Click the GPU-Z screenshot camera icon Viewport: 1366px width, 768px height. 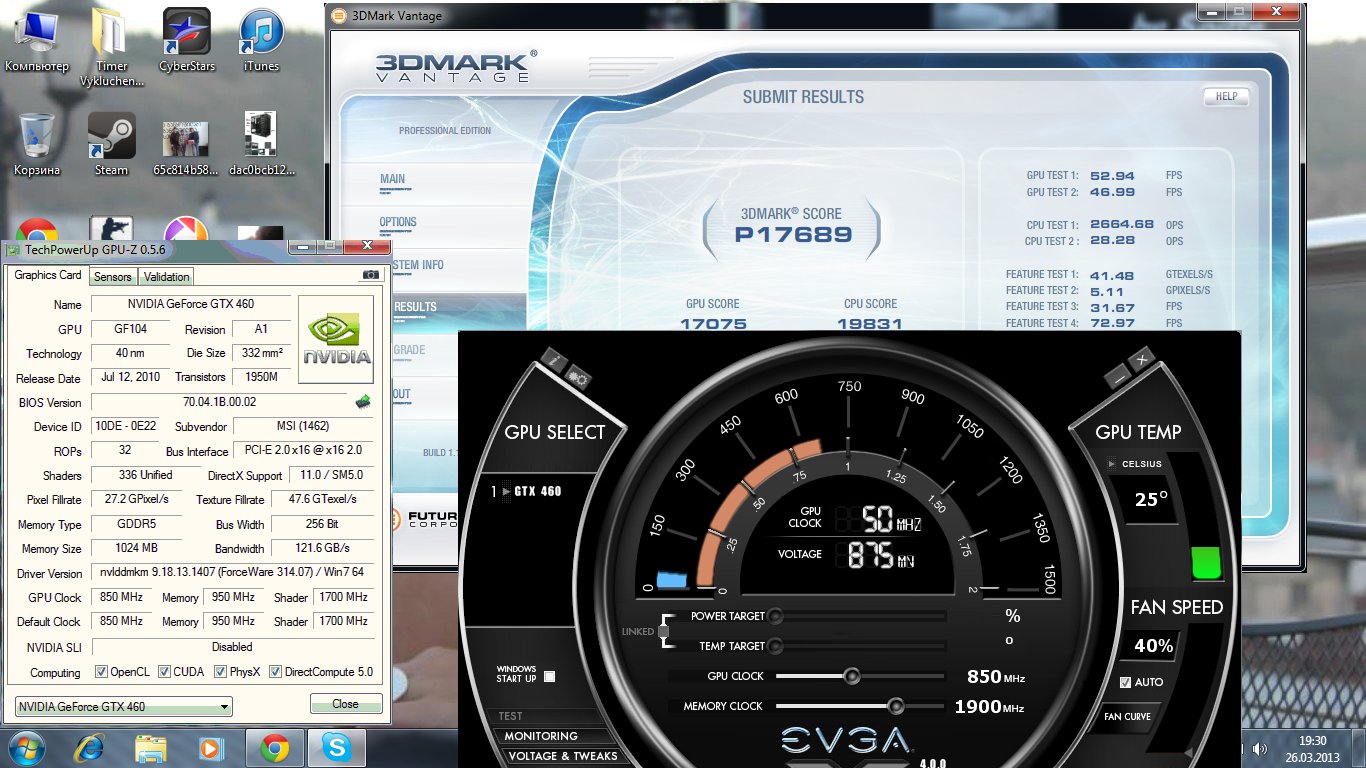370,275
